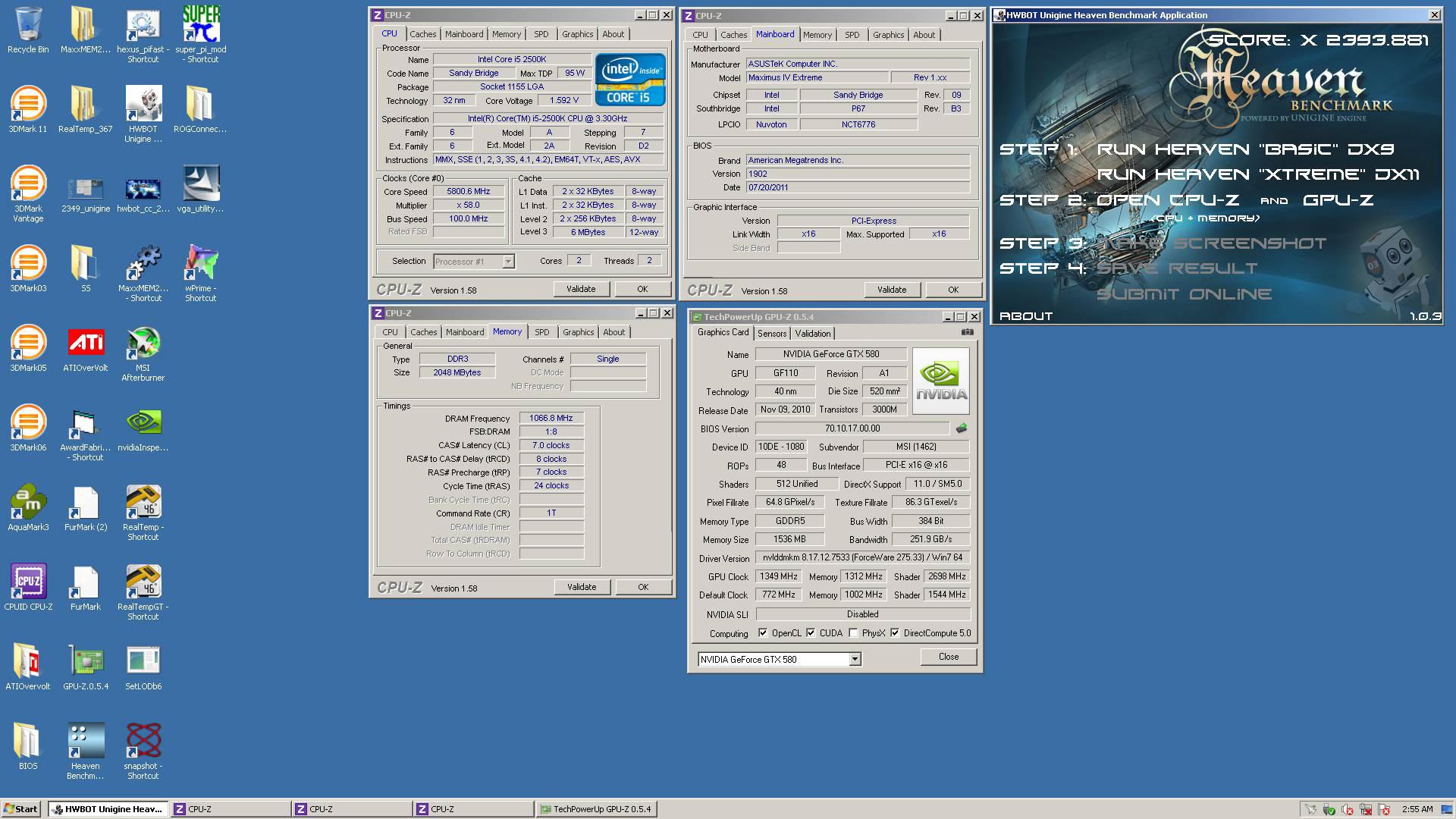This screenshot has height=819, width=1456.
Task: Open Windows Start button
Action: tap(21, 809)
